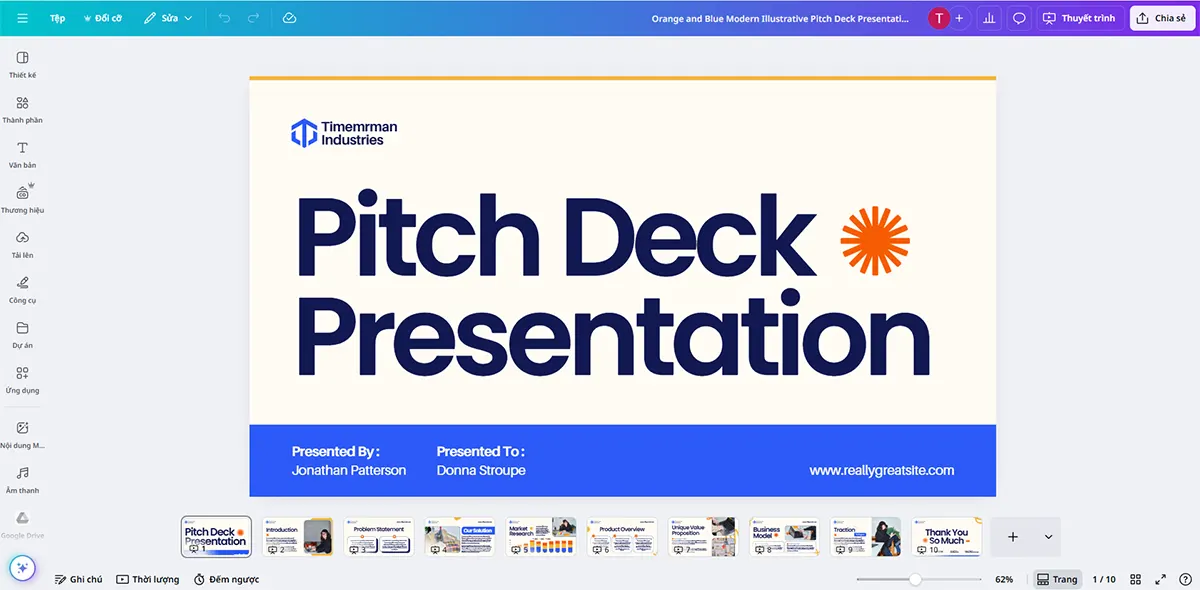Screen dimensions: 1200x590
Task: Open the Thành phần elements panel
Action: coord(22,110)
